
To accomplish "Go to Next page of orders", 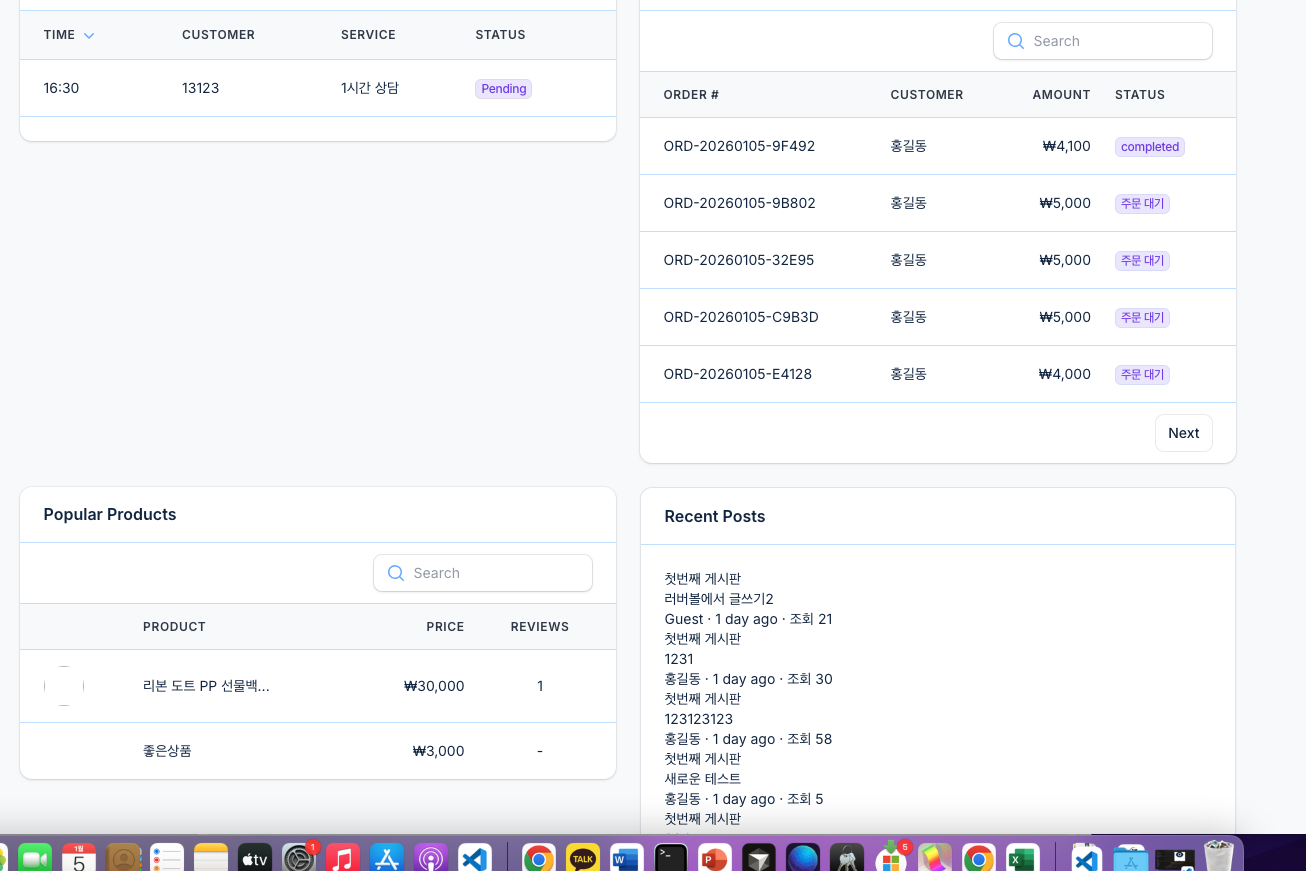I will point(1183,433).
